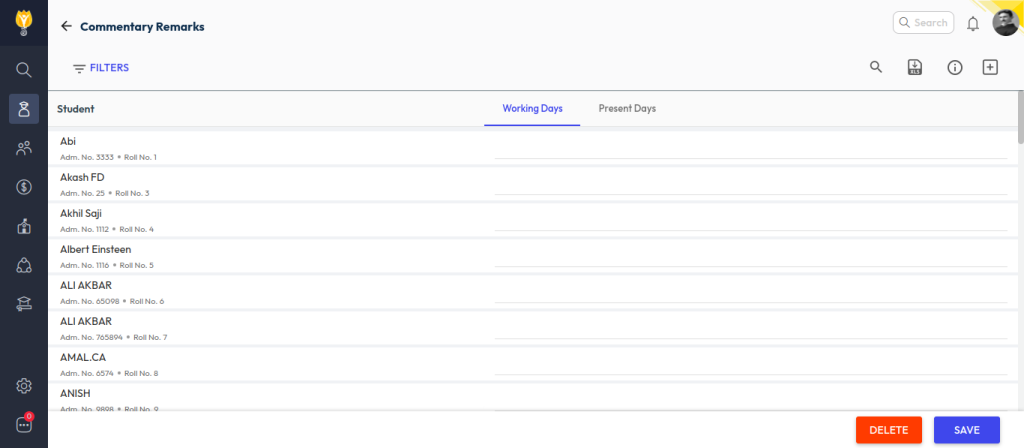Select the student name AMAL.CA

83,357
